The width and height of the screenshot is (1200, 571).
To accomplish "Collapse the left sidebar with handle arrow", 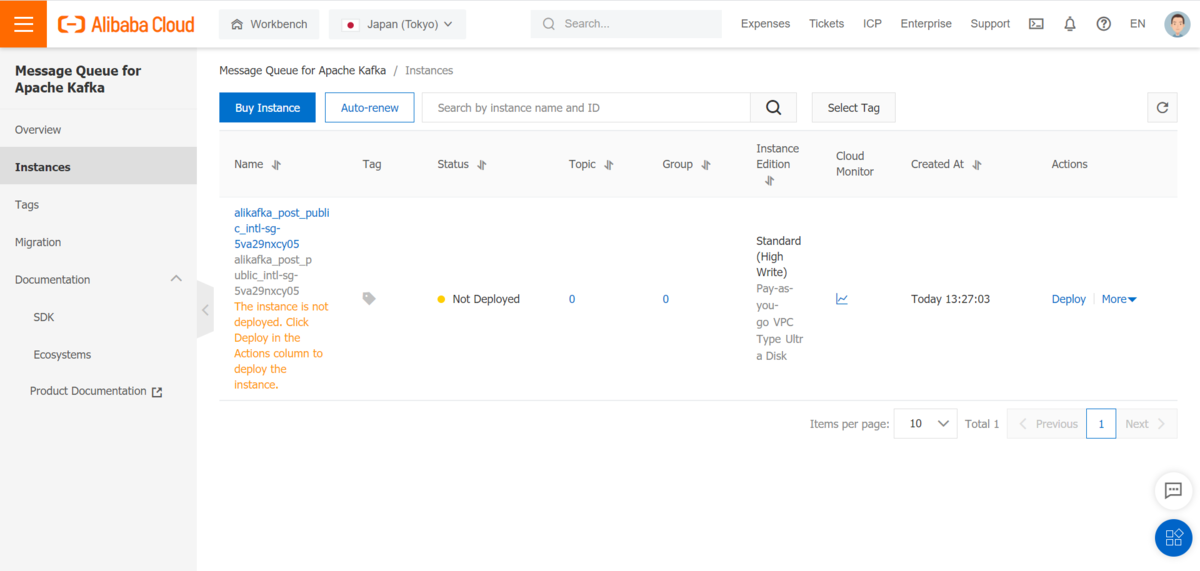I will (x=205, y=310).
